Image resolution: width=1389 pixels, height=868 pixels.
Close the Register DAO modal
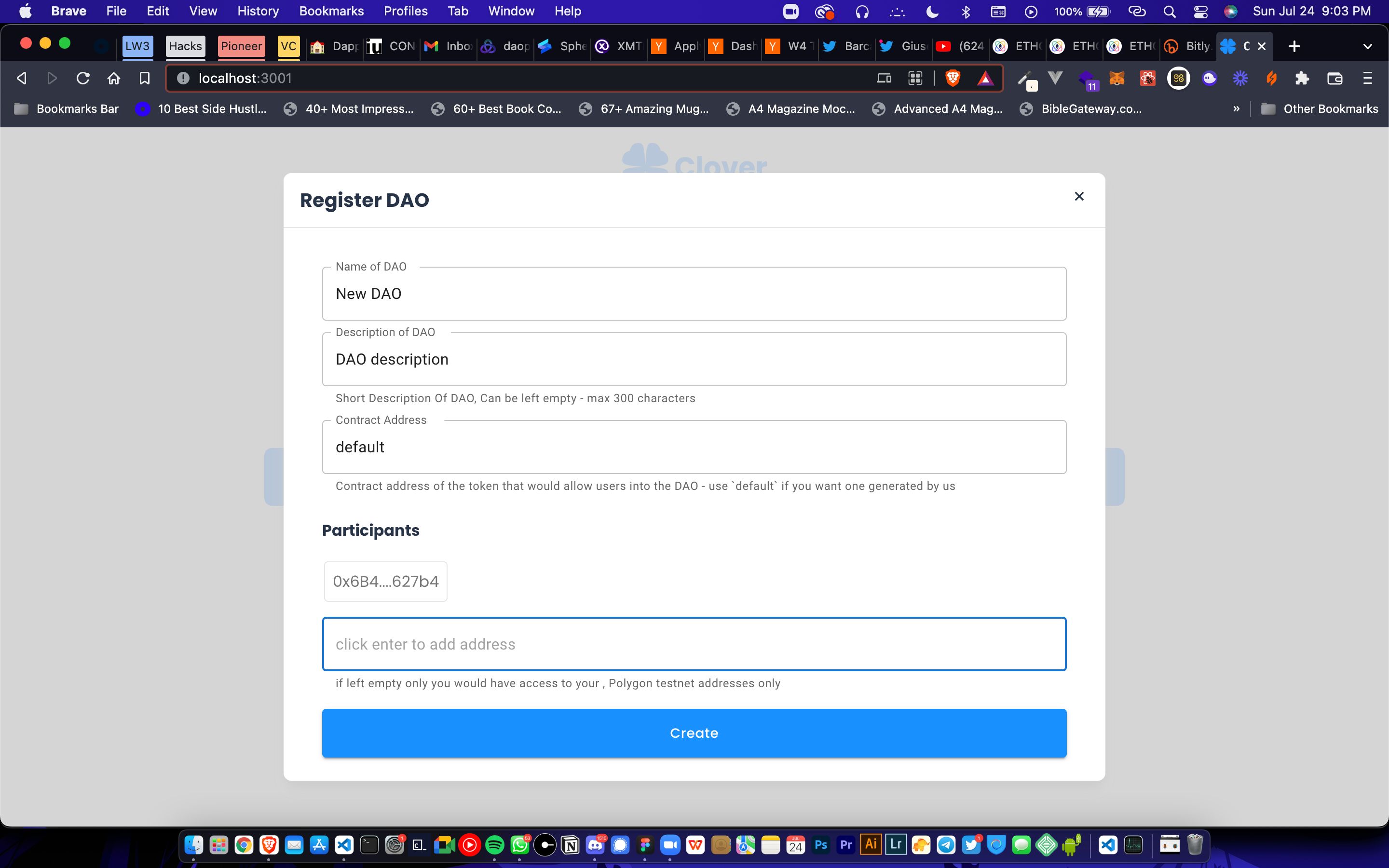click(x=1079, y=196)
